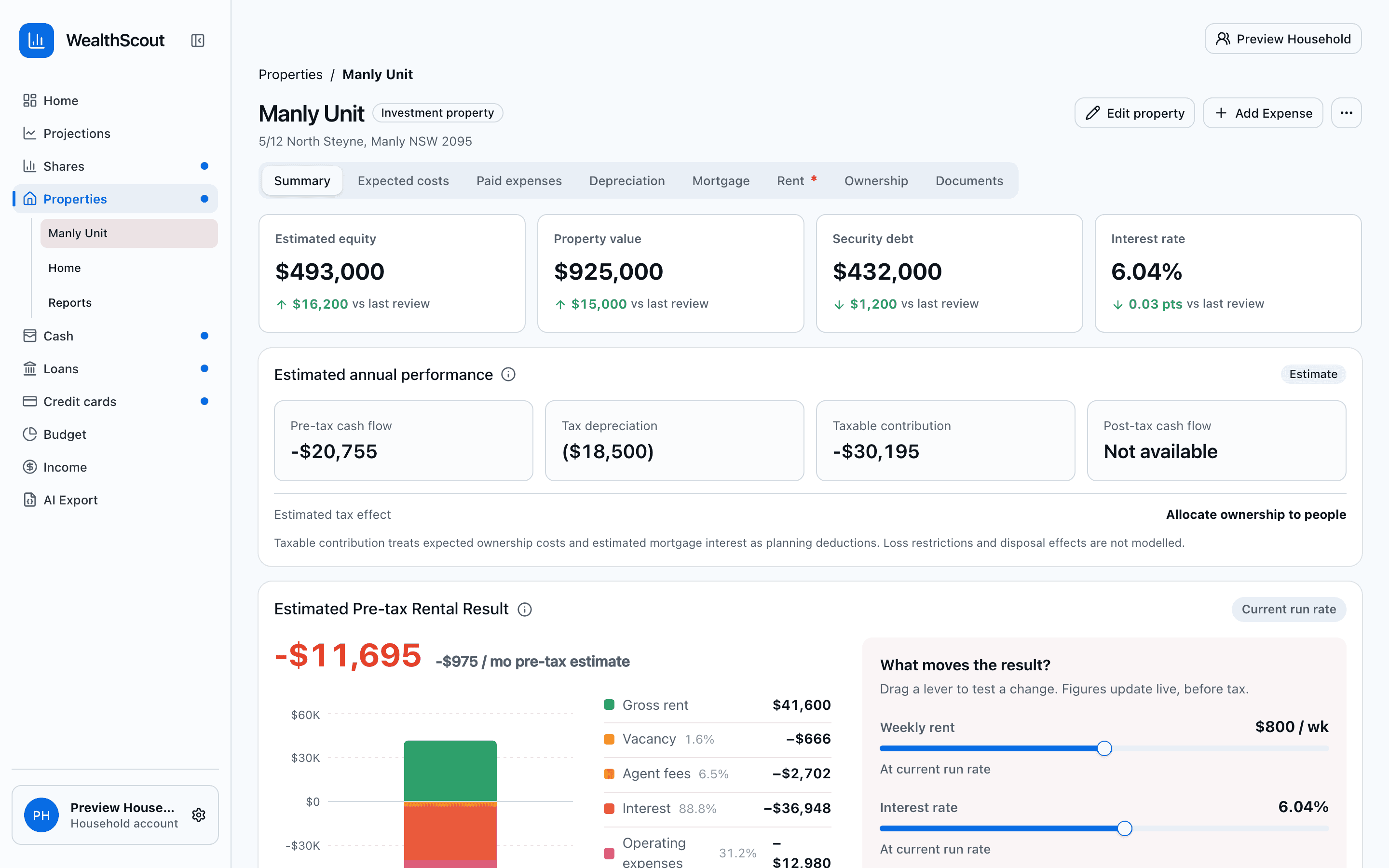The width and height of the screenshot is (1389, 868).
Task: Open household settings gear icon
Action: tap(199, 814)
